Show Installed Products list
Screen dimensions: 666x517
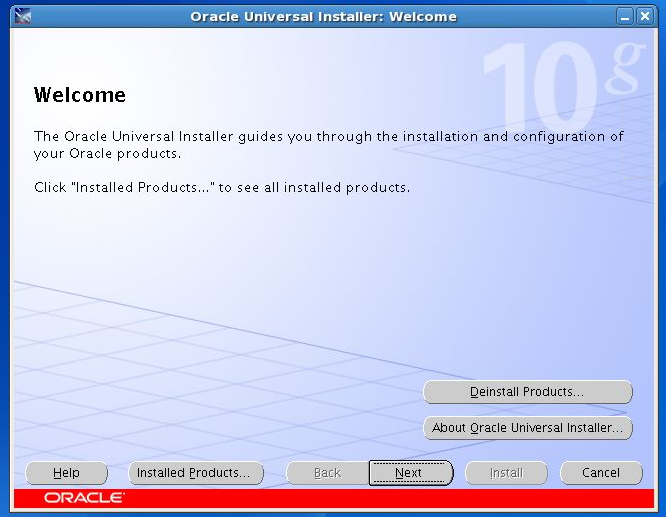[195, 473]
